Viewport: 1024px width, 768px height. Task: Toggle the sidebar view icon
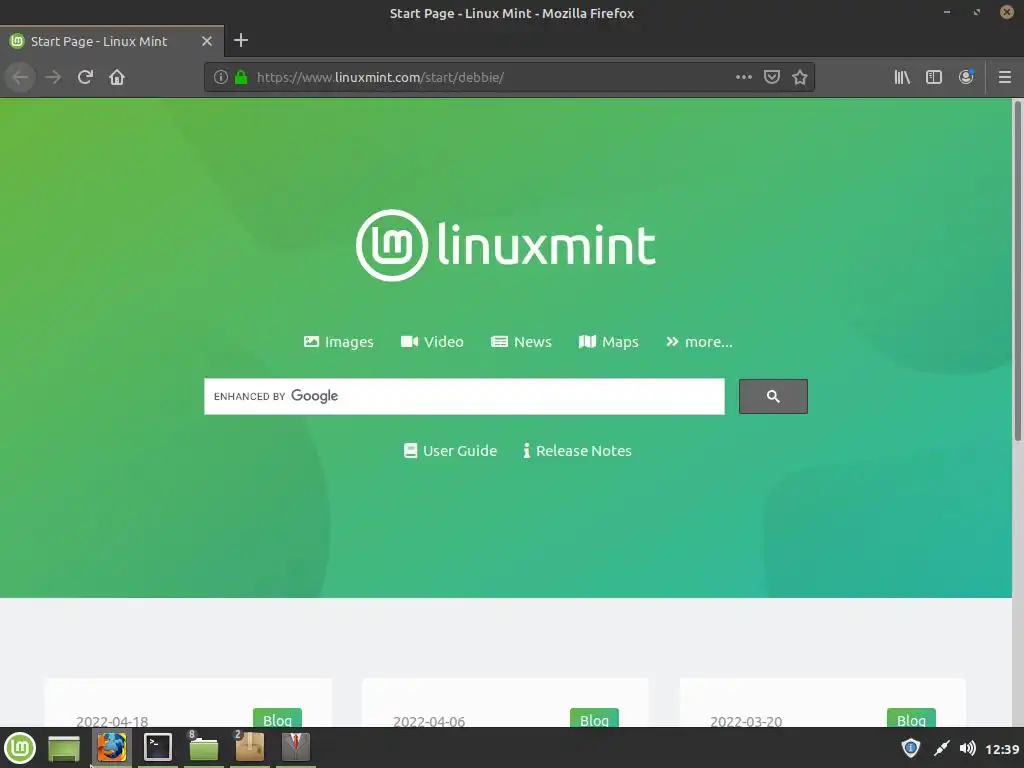934,77
